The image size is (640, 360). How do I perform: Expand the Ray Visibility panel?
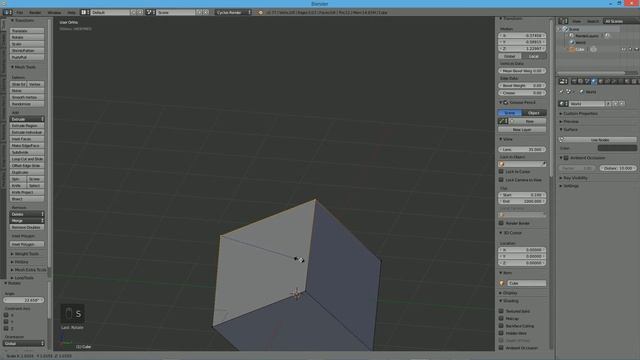coord(573,178)
